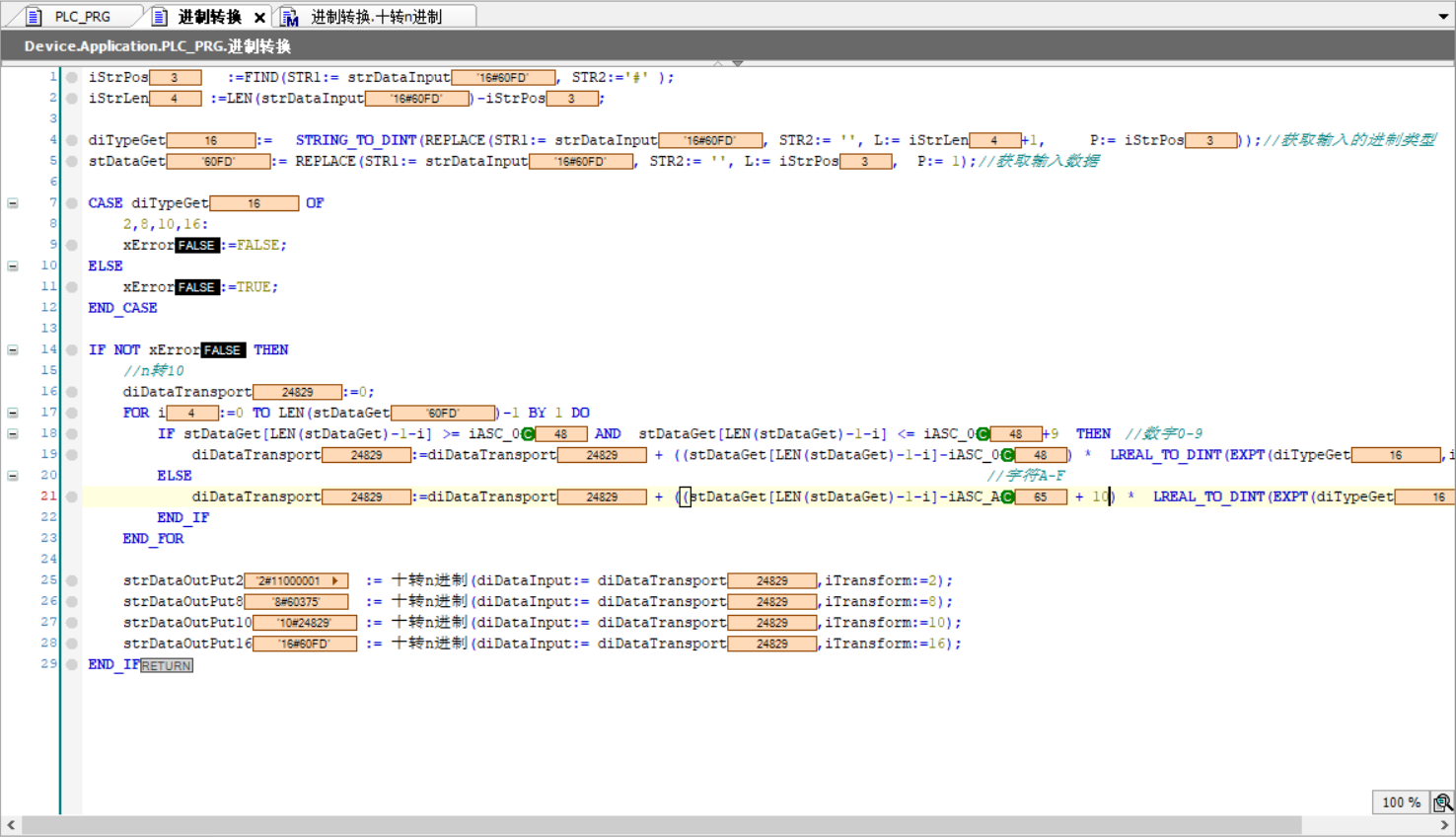Expand the strDataOutPut2 value arrow

click(336, 581)
